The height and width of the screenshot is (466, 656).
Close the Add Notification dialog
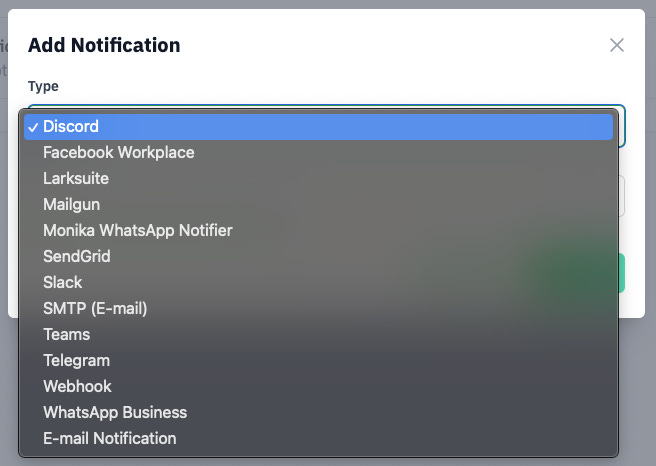click(x=617, y=45)
